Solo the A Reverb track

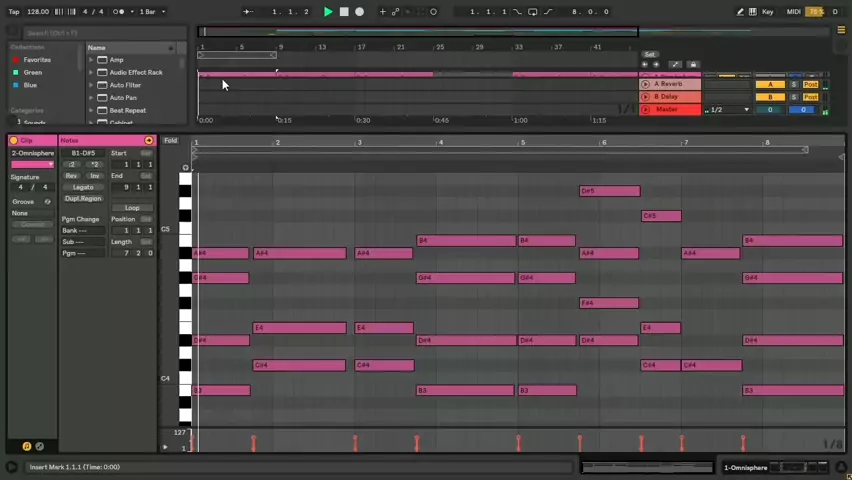tap(794, 84)
